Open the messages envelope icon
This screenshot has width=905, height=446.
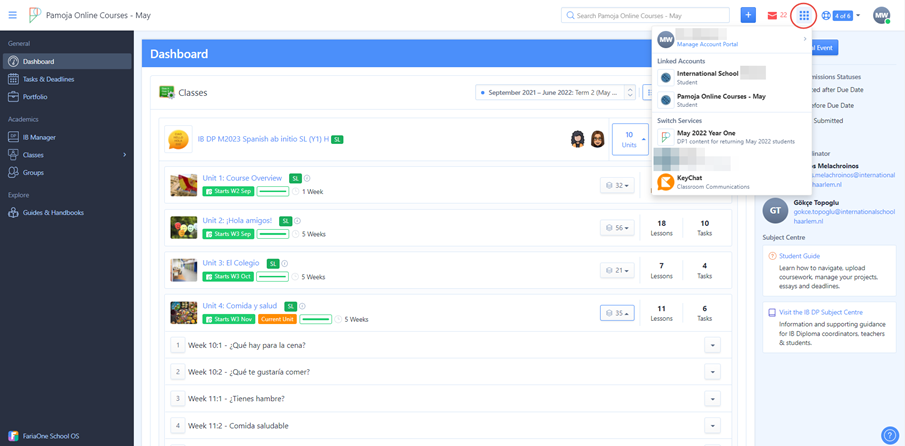point(772,16)
